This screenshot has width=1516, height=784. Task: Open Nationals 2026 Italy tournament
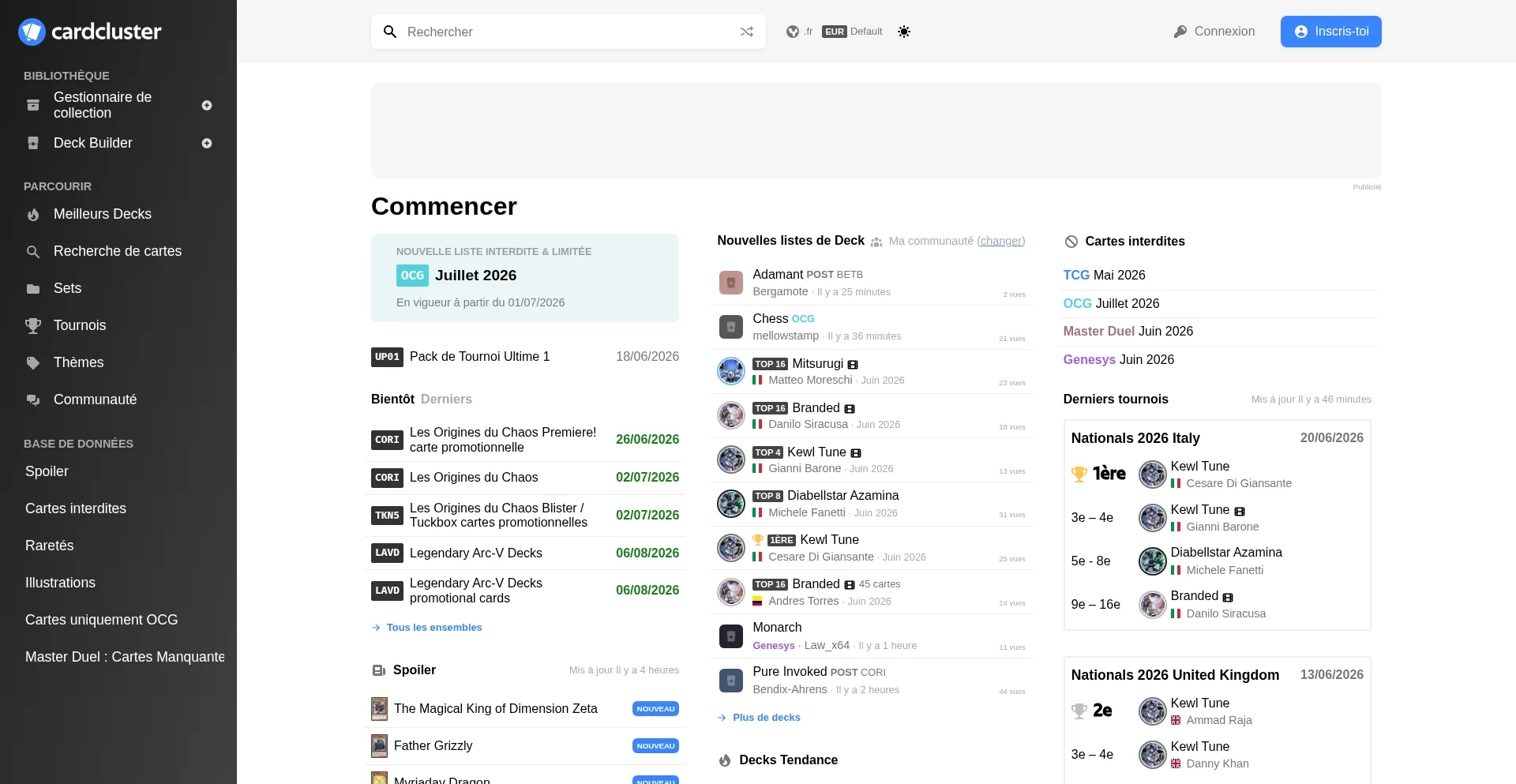(1135, 438)
